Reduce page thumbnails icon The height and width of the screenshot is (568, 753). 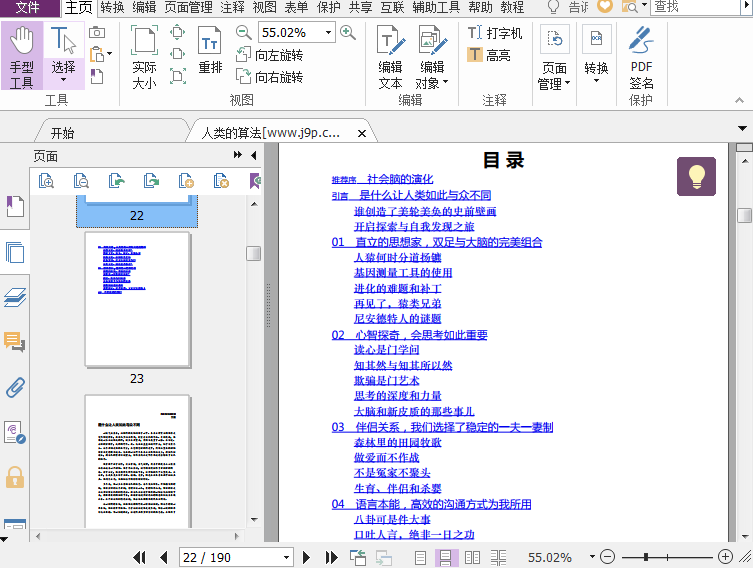pos(81,181)
